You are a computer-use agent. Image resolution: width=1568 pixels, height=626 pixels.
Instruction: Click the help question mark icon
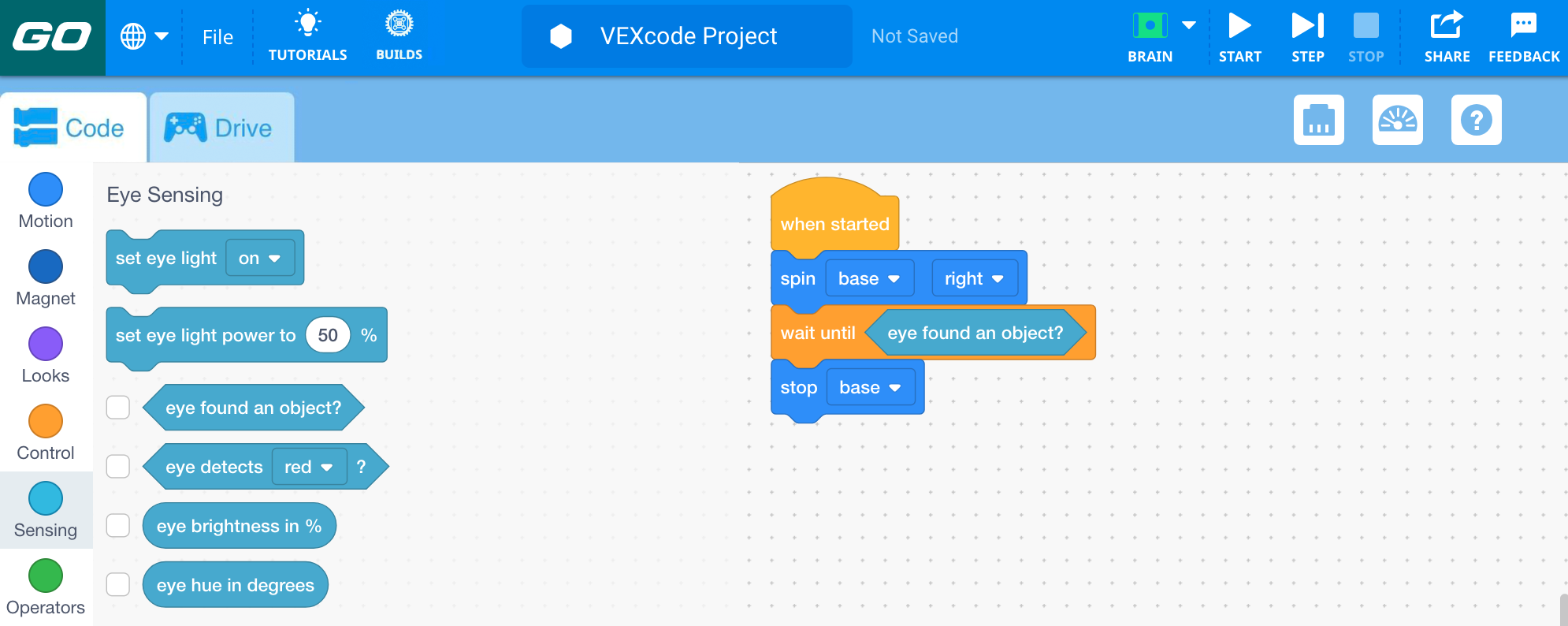1476,120
